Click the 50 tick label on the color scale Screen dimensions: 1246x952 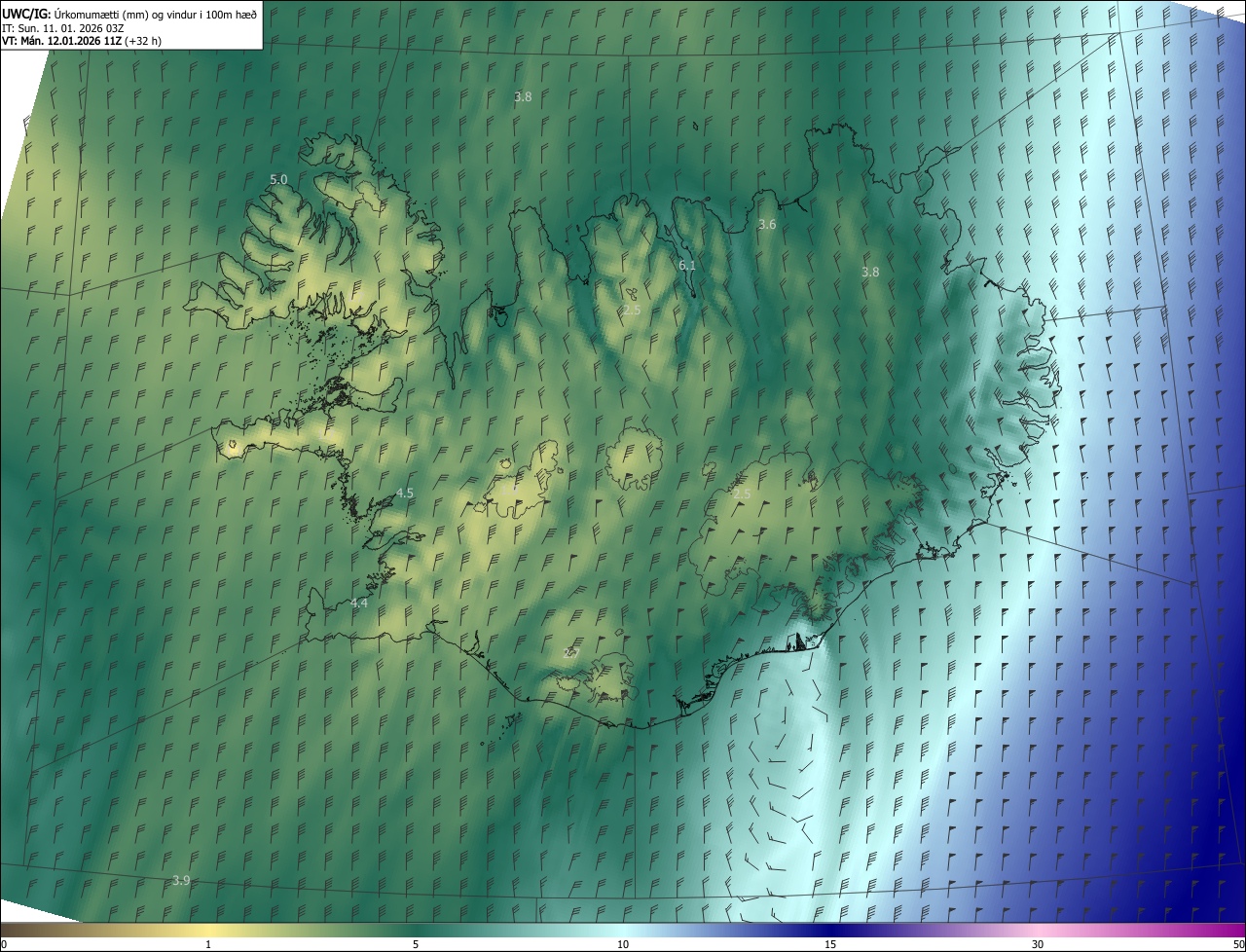(1238, 944)
